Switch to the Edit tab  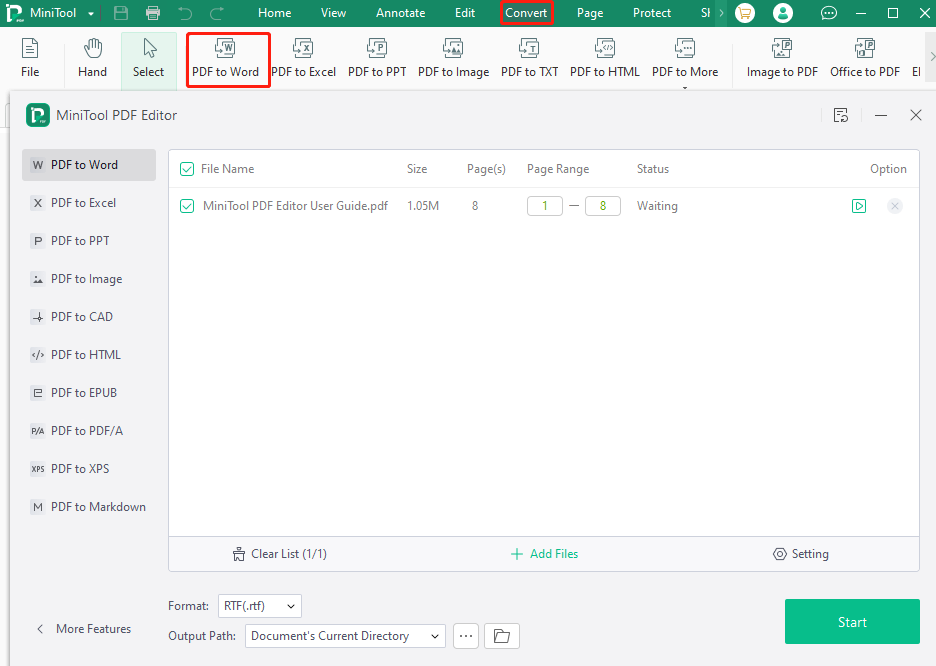(x=465, y=13)
